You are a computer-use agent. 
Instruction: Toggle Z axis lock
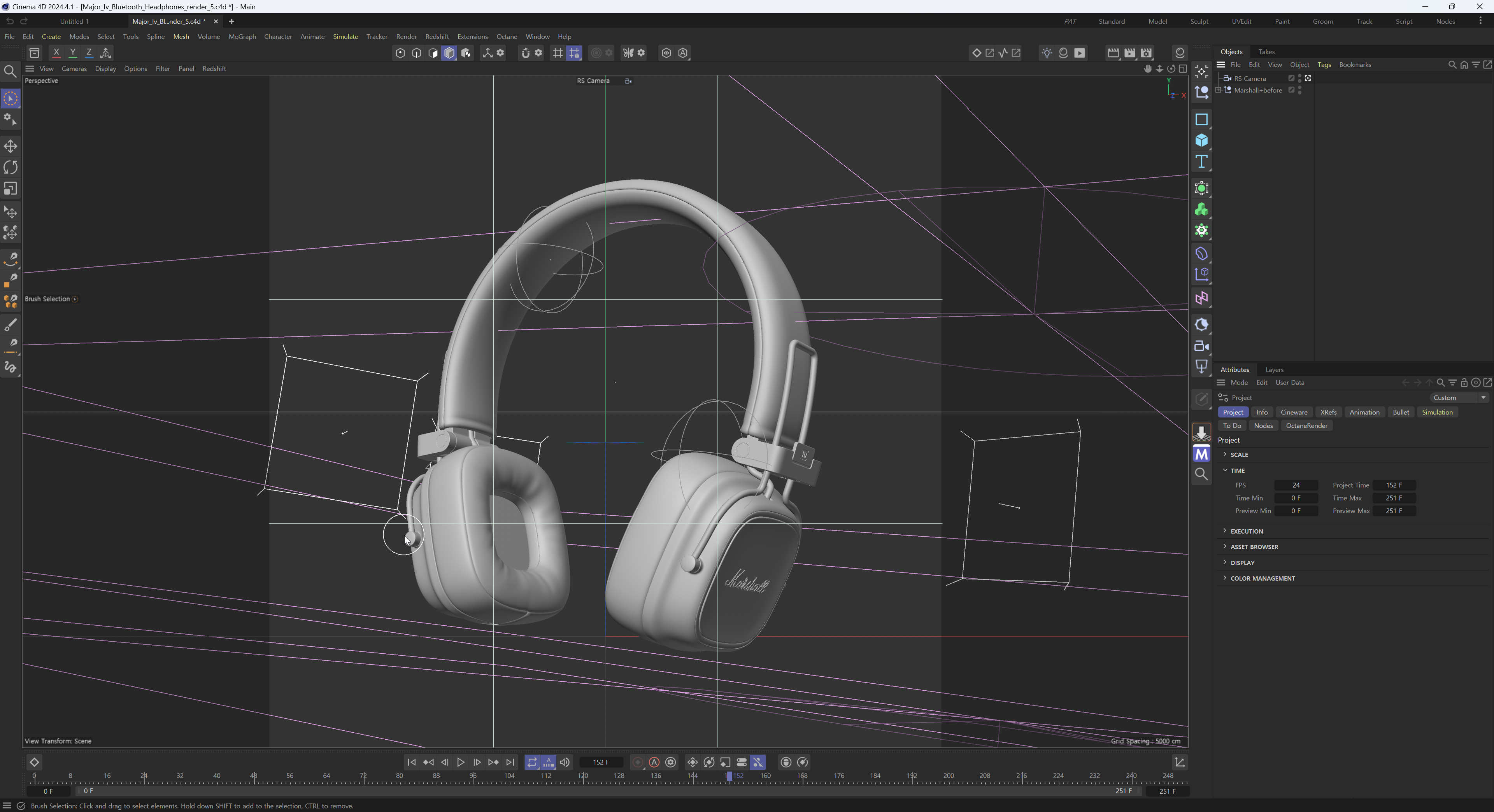(x=89, y=53)
